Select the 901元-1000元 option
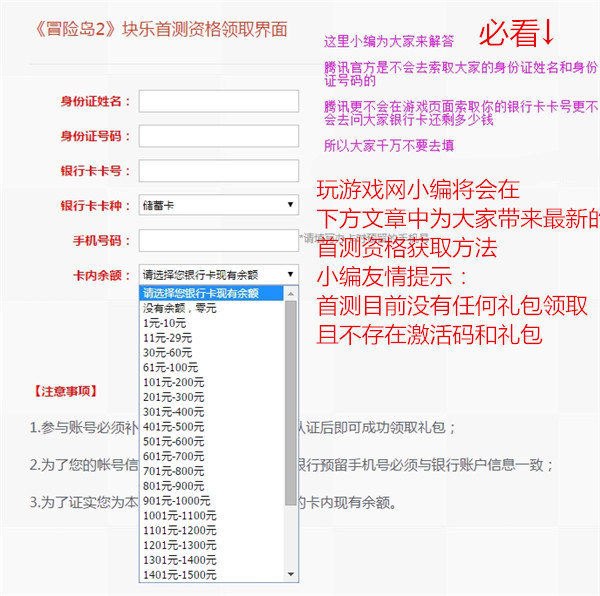The height and width of the screenshot is (596, 600). (x=212, y=501)
